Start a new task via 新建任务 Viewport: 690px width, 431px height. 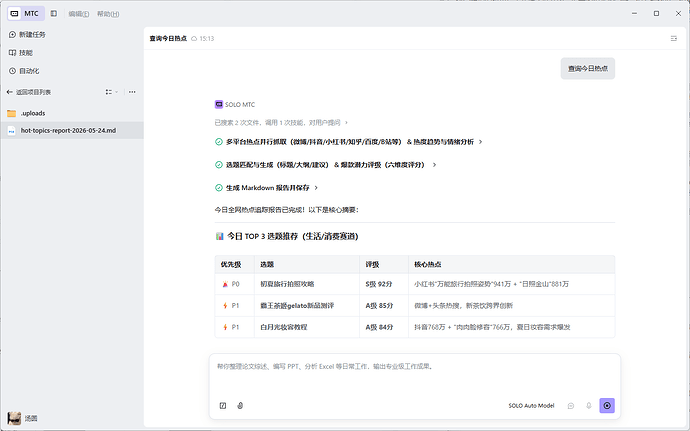click(27, 34)
